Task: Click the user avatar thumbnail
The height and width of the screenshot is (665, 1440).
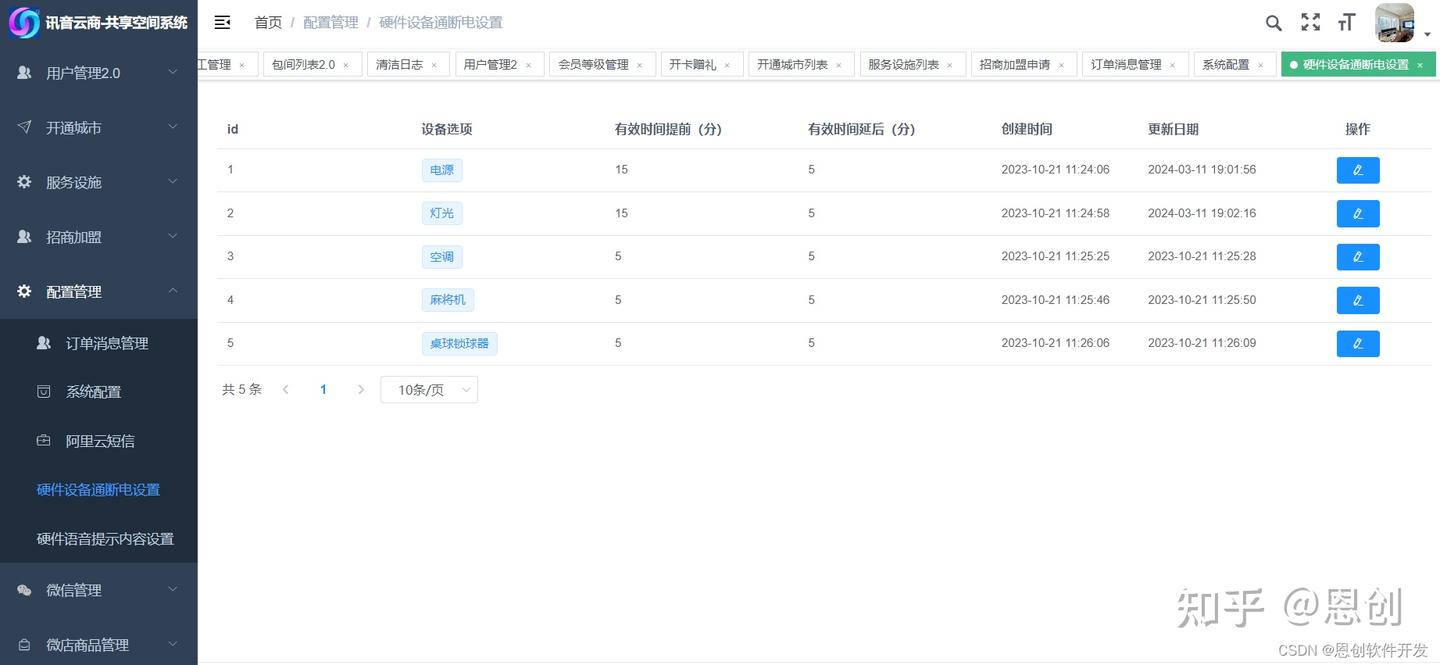Action: click(1394, 23)
